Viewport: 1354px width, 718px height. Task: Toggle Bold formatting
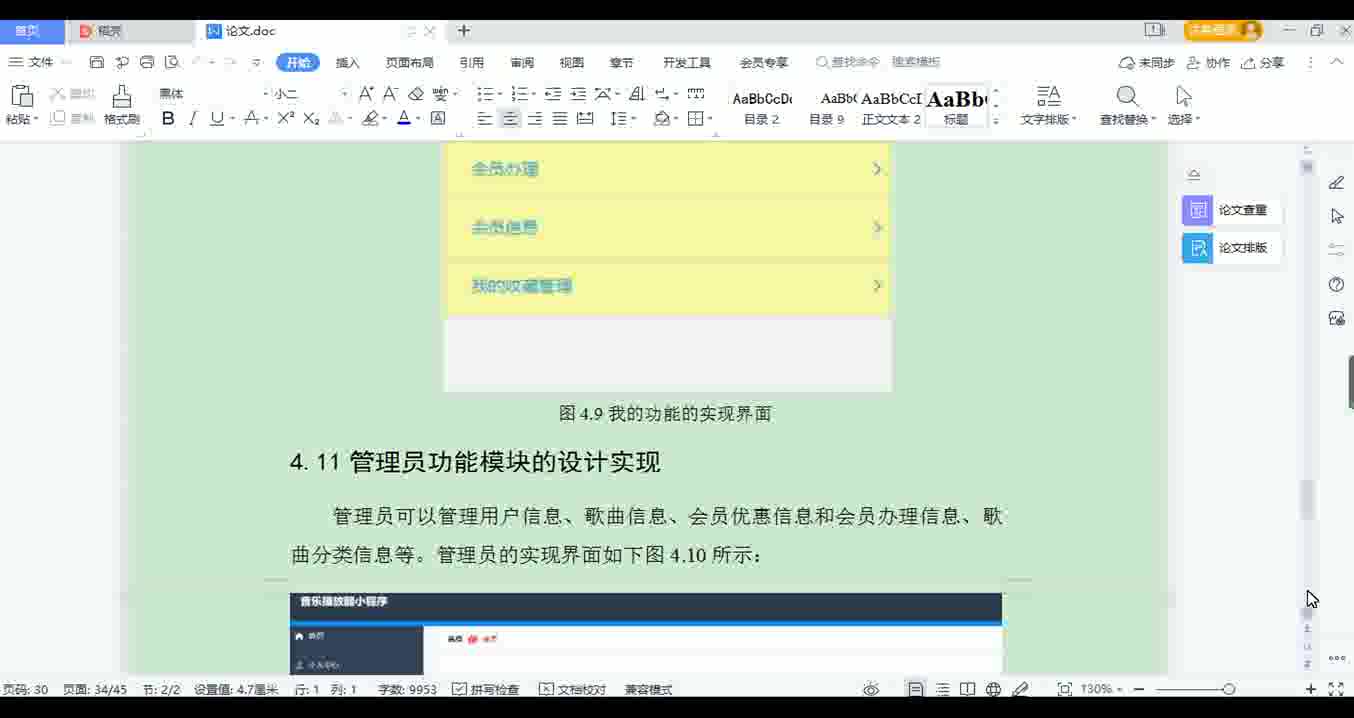tap(168, 118)
